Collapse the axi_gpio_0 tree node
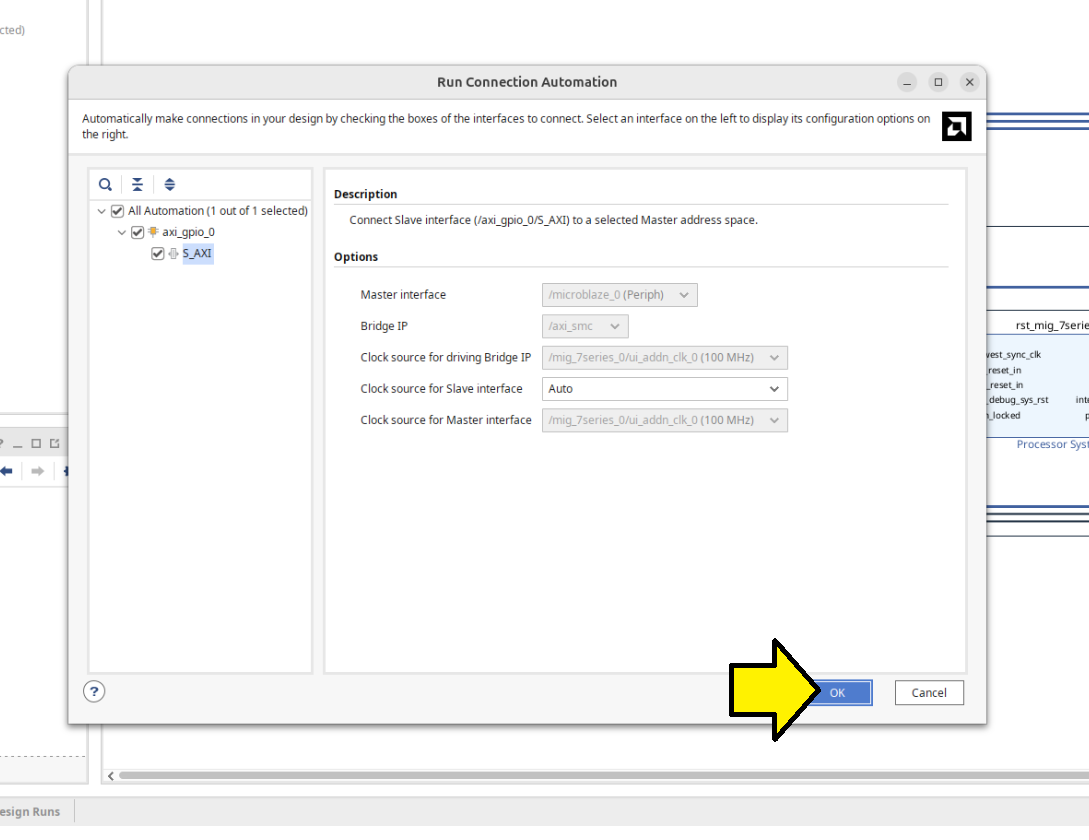 [x=122, y=232]
